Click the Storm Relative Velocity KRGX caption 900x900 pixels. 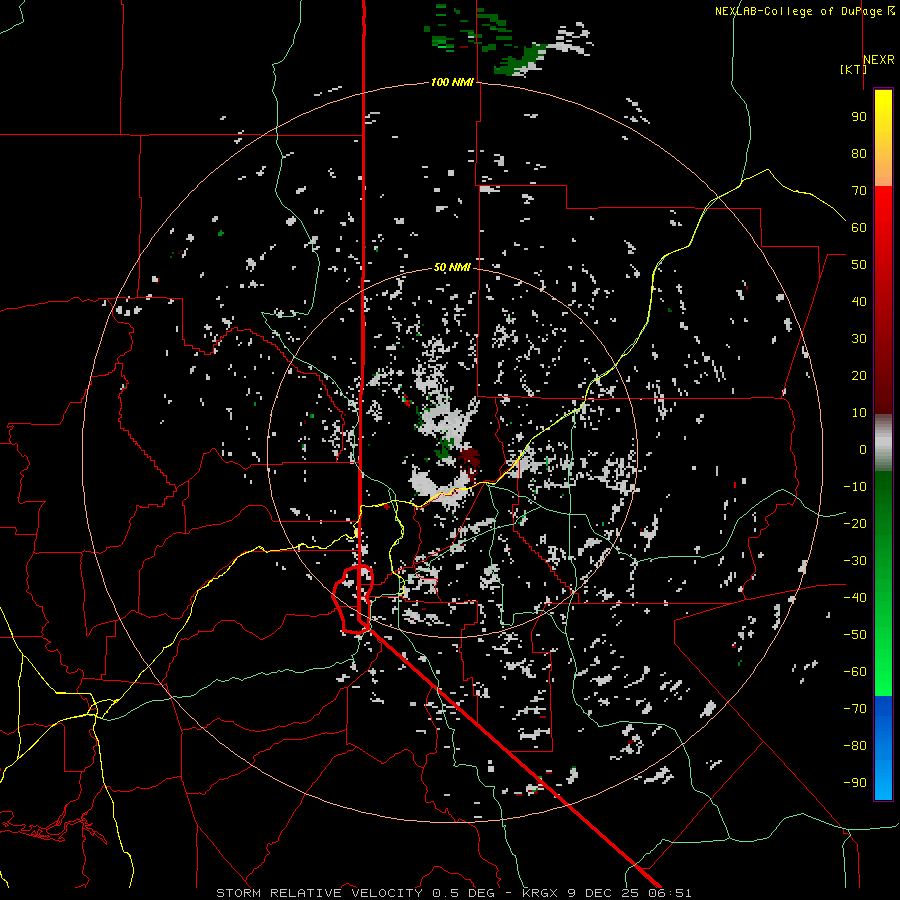point(453,893)
